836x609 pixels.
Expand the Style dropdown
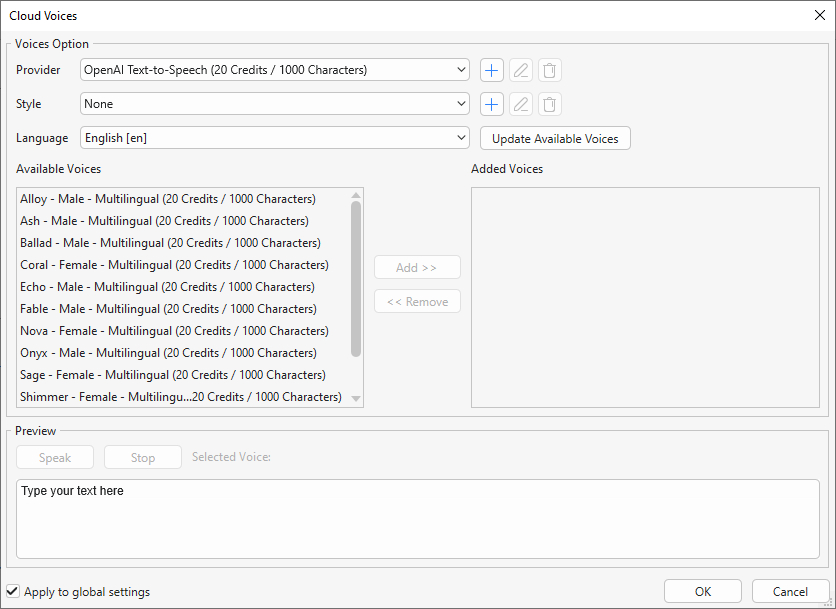[274, 104]
